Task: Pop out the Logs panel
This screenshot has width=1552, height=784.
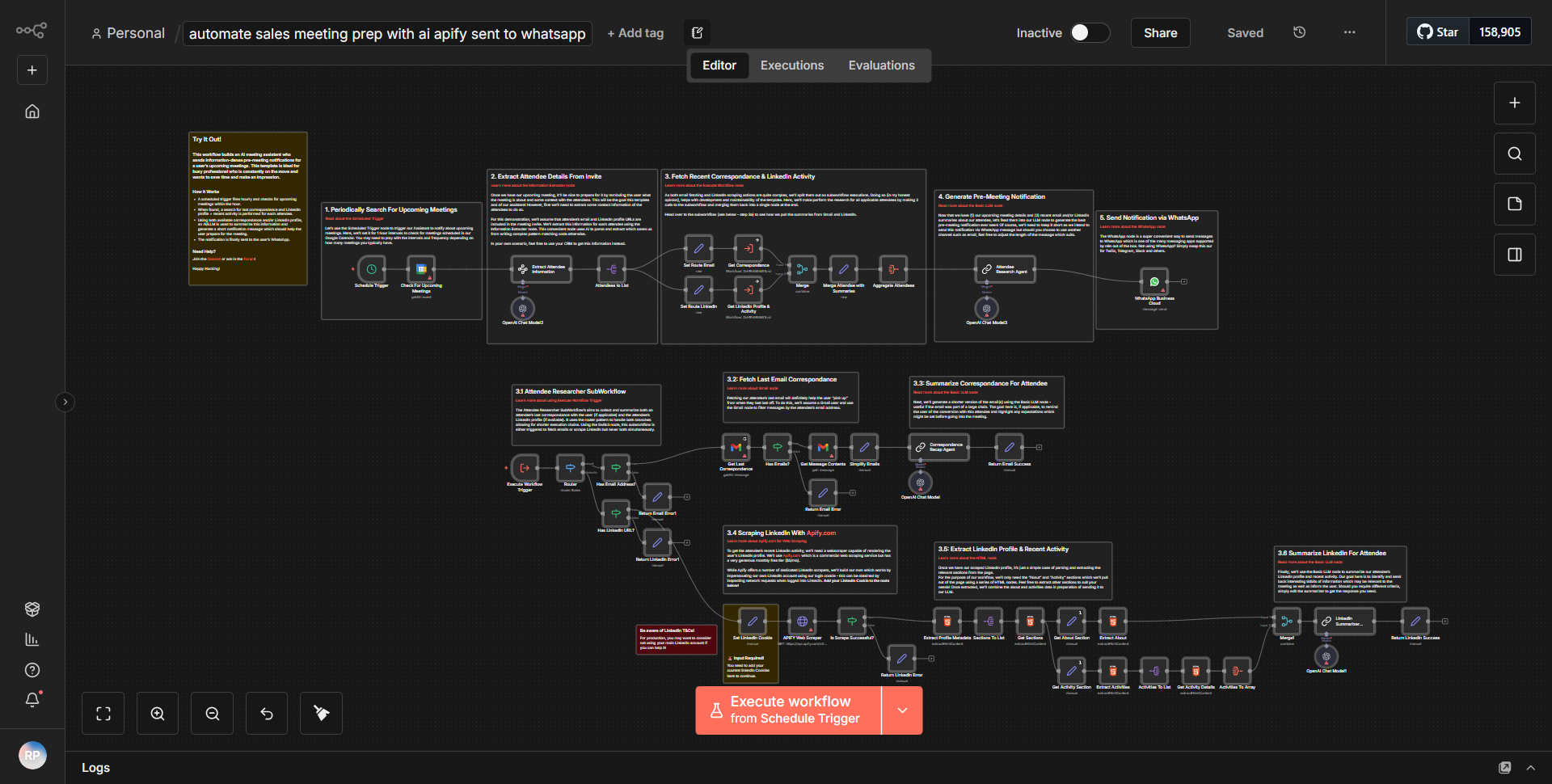Action: click(x=1504, y=768)
